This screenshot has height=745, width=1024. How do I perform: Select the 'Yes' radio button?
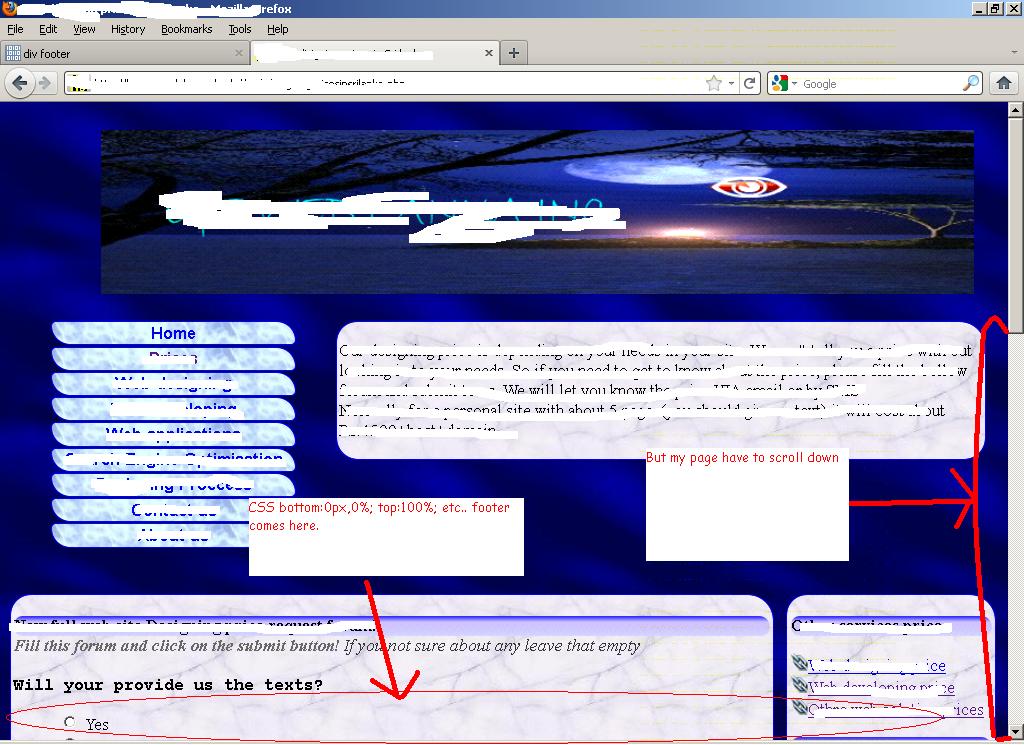coord(70,722)
